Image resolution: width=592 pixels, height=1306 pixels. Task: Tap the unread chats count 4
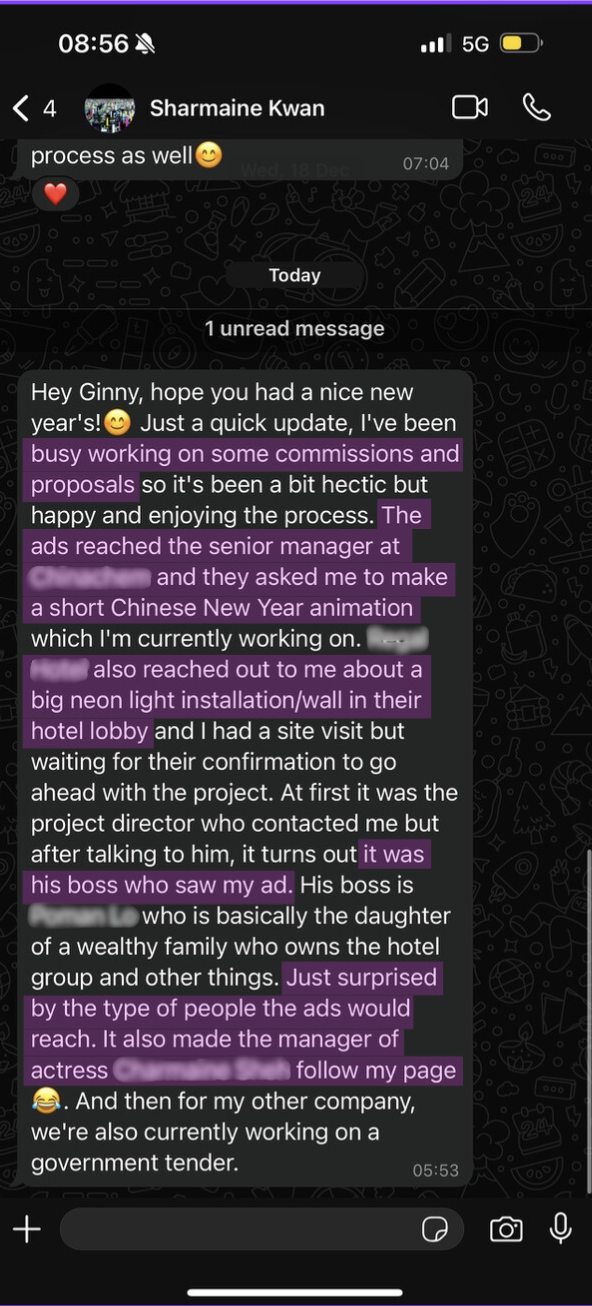coord(50,108)
